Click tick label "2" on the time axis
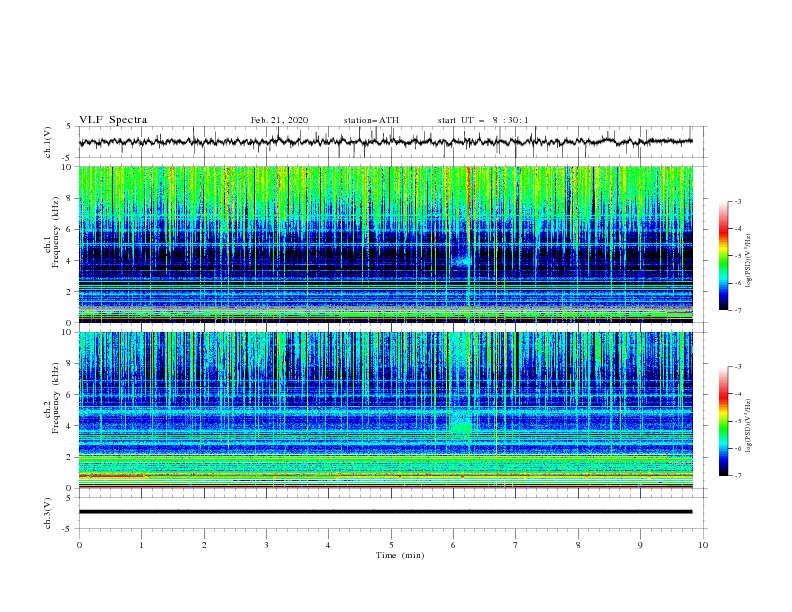 tap(204, 545)
